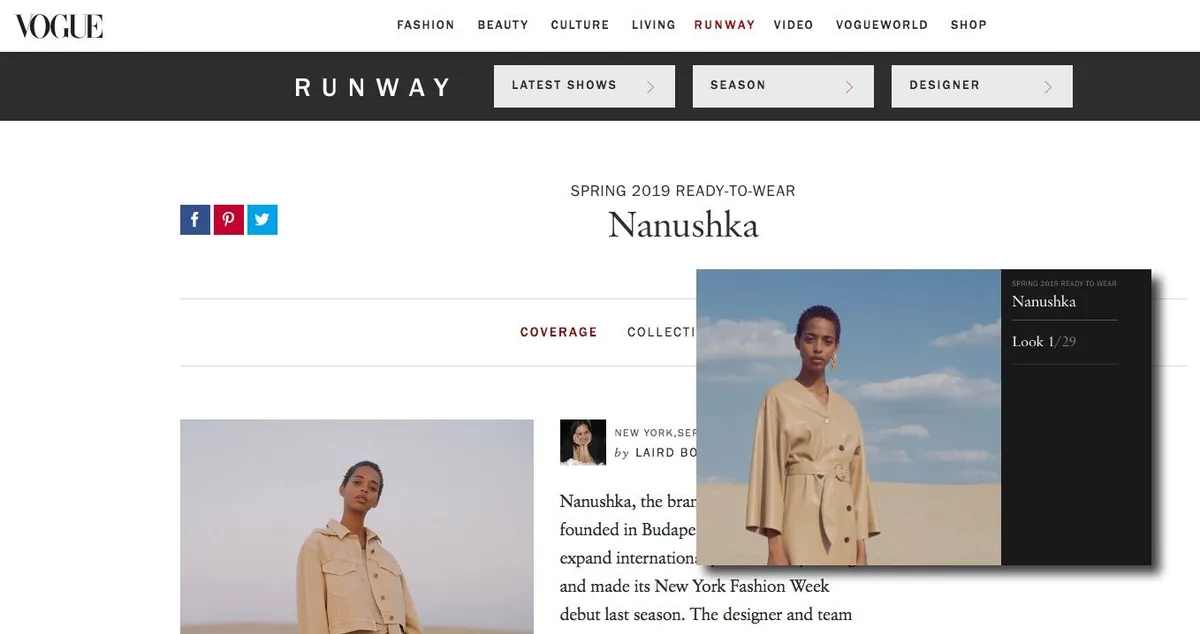Click Laird's author avatar photo
Viewport: 1200px width, 634px height.
[583, 442]
